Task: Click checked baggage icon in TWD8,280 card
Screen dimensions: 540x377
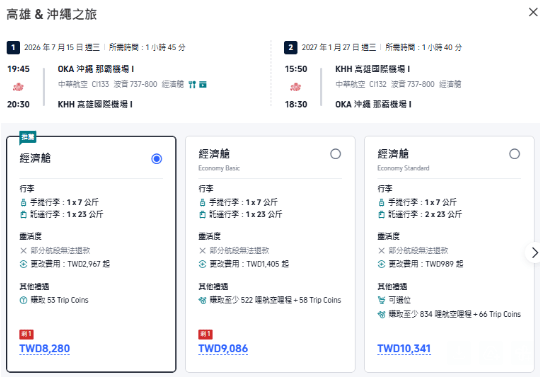Action: point(23,214)
